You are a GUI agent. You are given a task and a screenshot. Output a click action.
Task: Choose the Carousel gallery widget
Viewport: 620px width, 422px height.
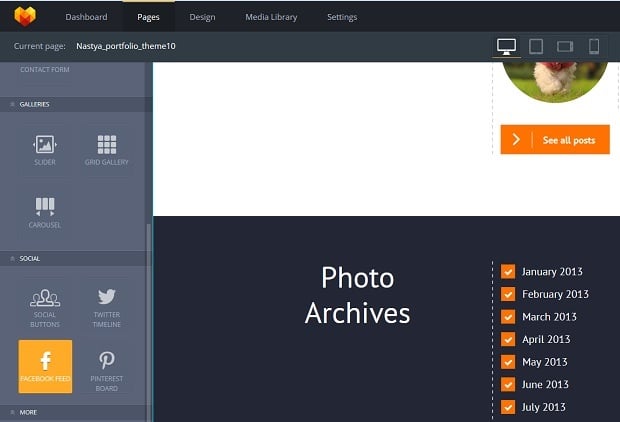pos(45,211)
